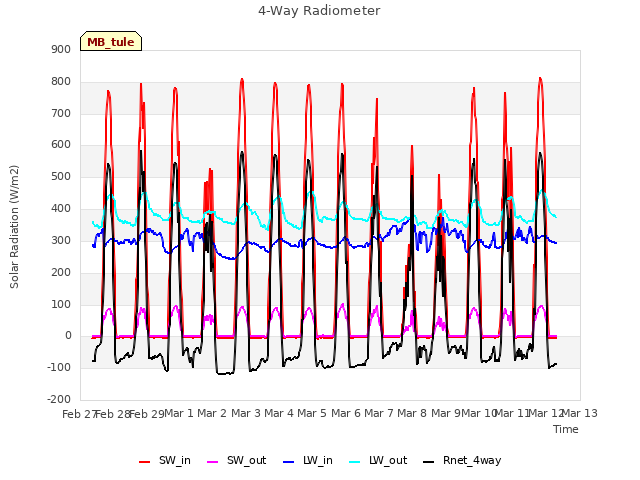
Task: Select the Rnet_4way legend label
Action: 472,461
